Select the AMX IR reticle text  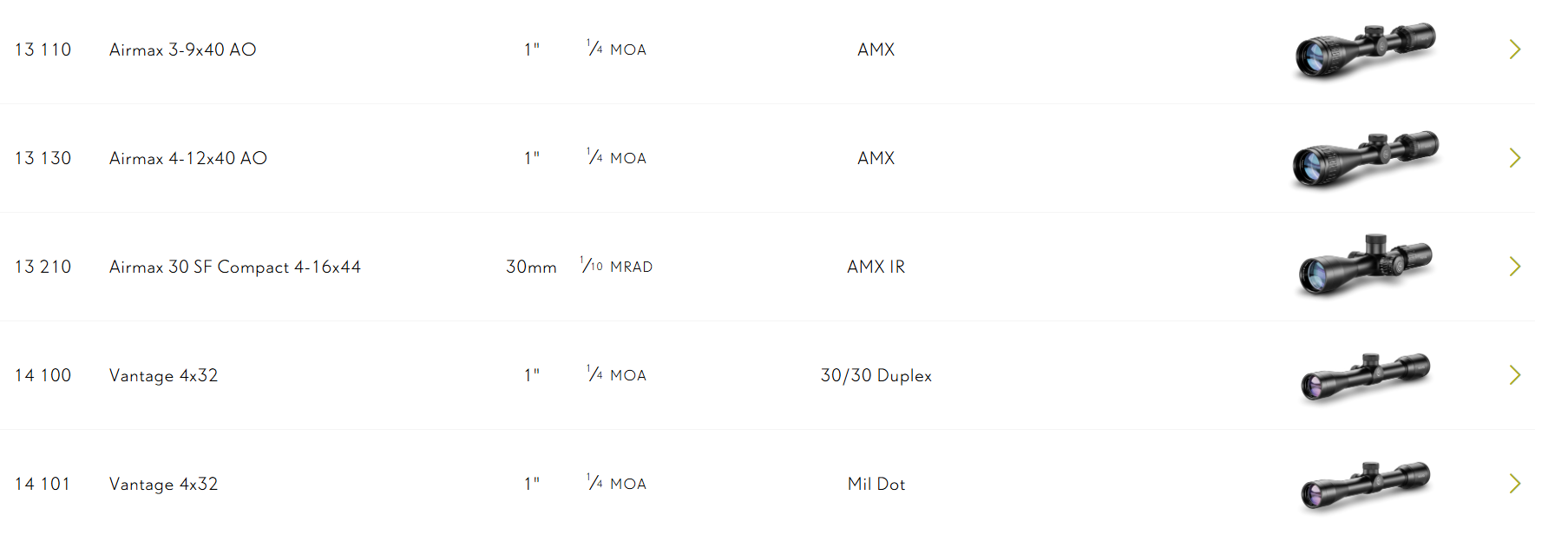point(876,267)
